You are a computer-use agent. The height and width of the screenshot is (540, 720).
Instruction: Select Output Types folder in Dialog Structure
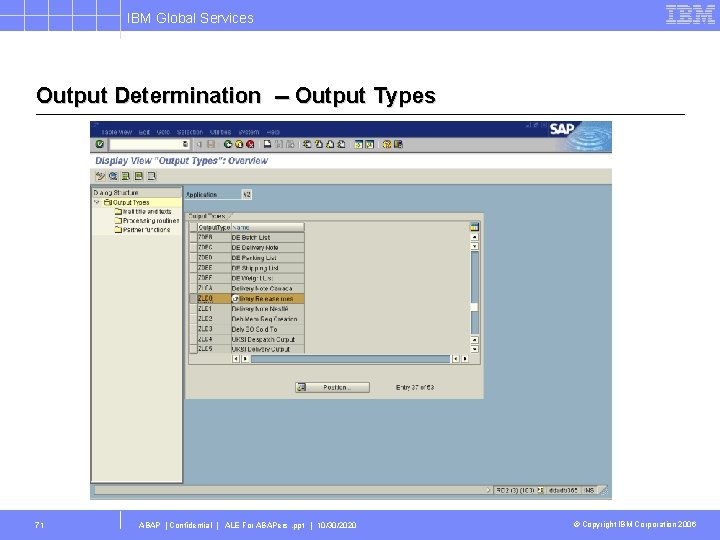tap(127, 202)
